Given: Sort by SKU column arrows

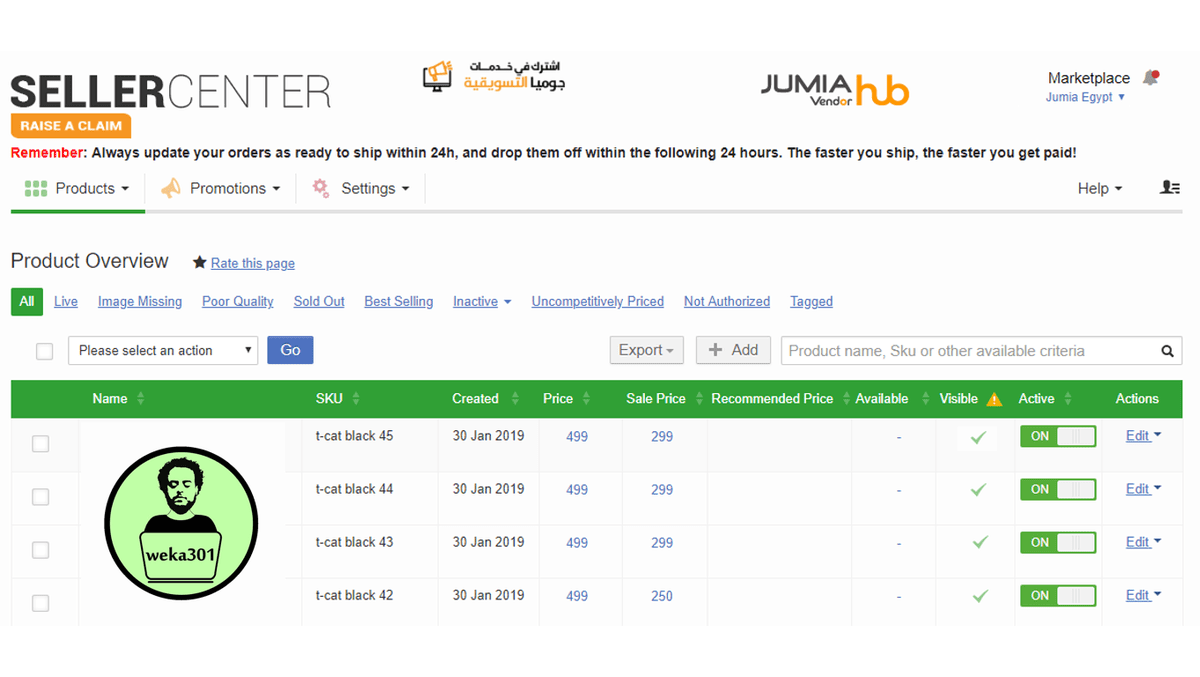Looking at the screenshot, I should click(356, 398).
